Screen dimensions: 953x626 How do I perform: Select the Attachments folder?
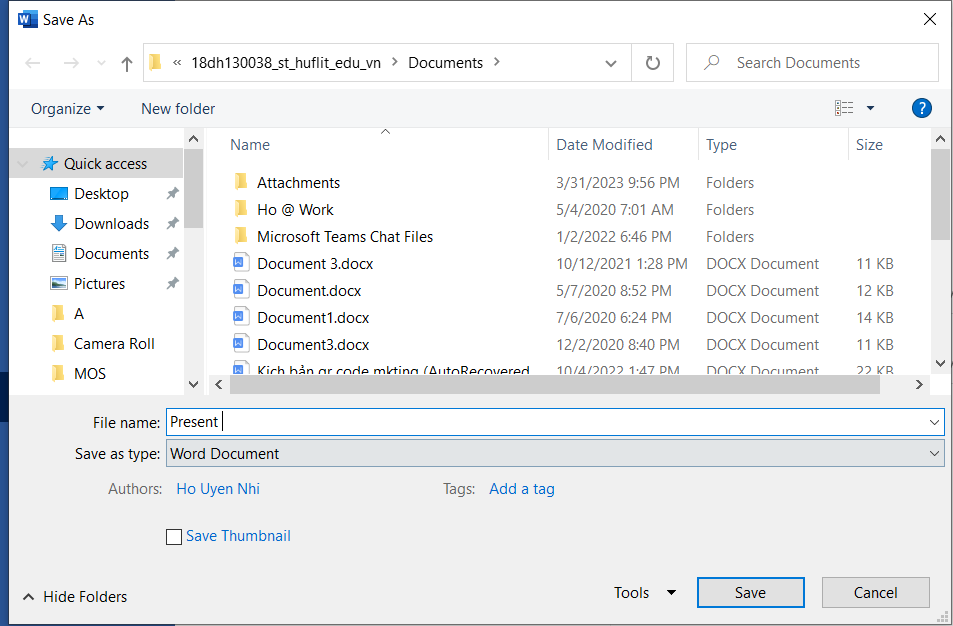tap(298, 183)
